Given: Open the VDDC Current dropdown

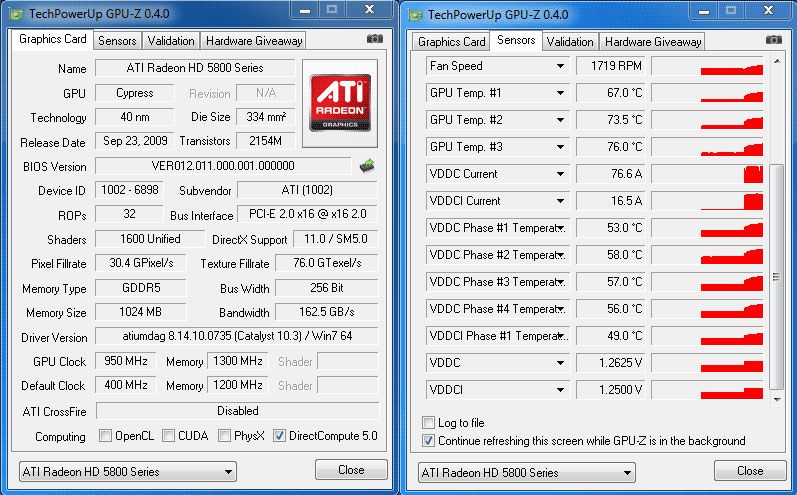Looking at the screenshot, I should 560,174.
